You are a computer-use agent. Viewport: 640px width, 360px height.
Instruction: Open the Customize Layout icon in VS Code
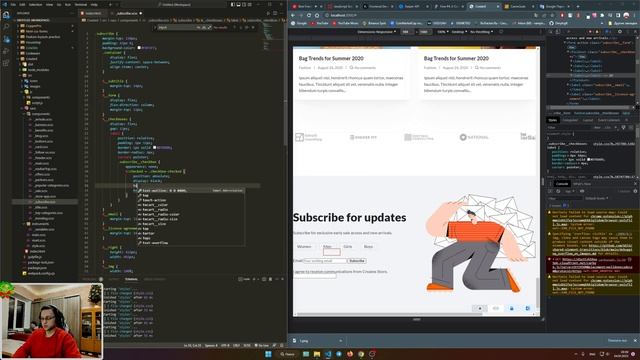(250, 4)
